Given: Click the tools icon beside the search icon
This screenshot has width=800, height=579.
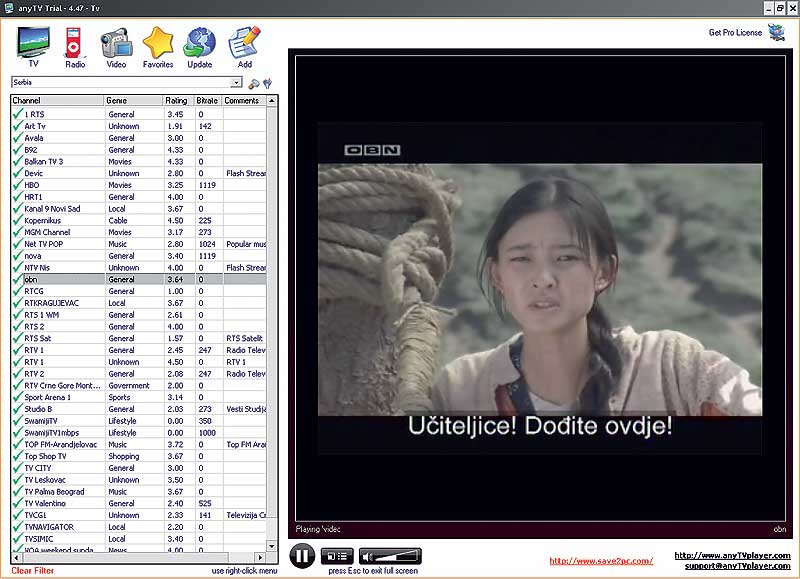Looking at the screenshot, I should click(x=267, y=83).
